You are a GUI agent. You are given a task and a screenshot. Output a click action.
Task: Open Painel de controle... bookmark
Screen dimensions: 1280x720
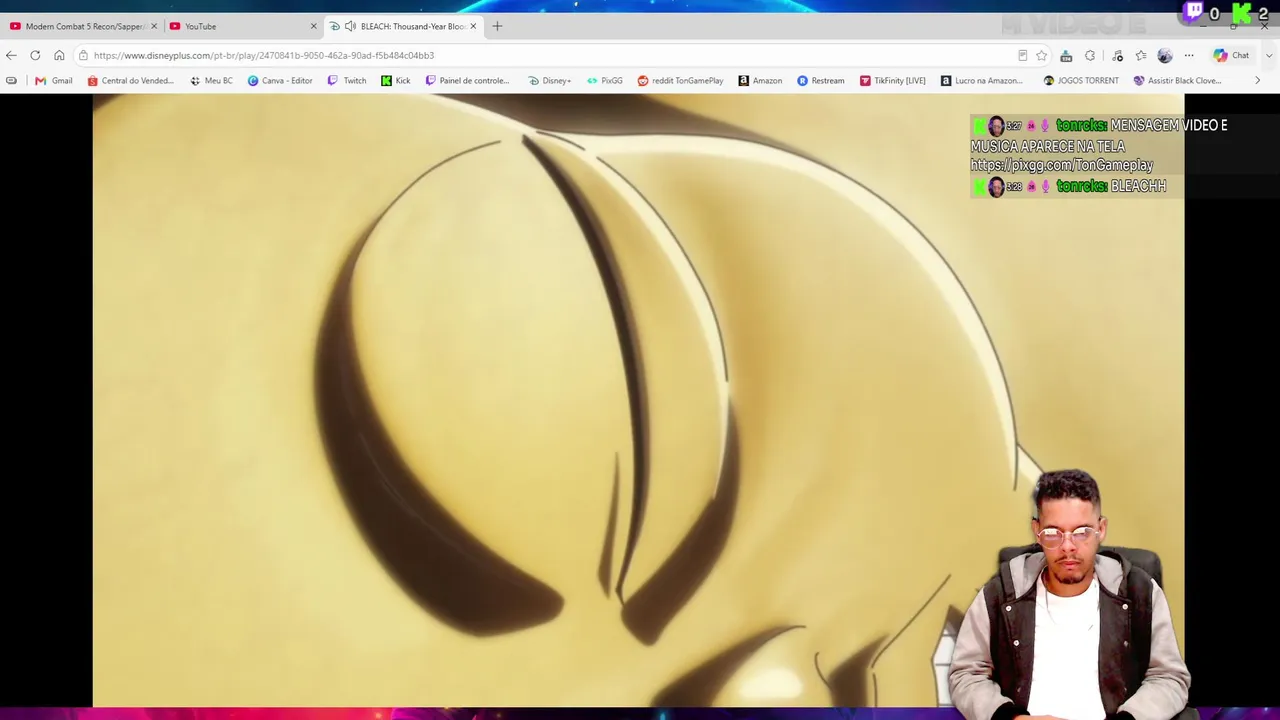pyautogui.click(x=467, y=80)
